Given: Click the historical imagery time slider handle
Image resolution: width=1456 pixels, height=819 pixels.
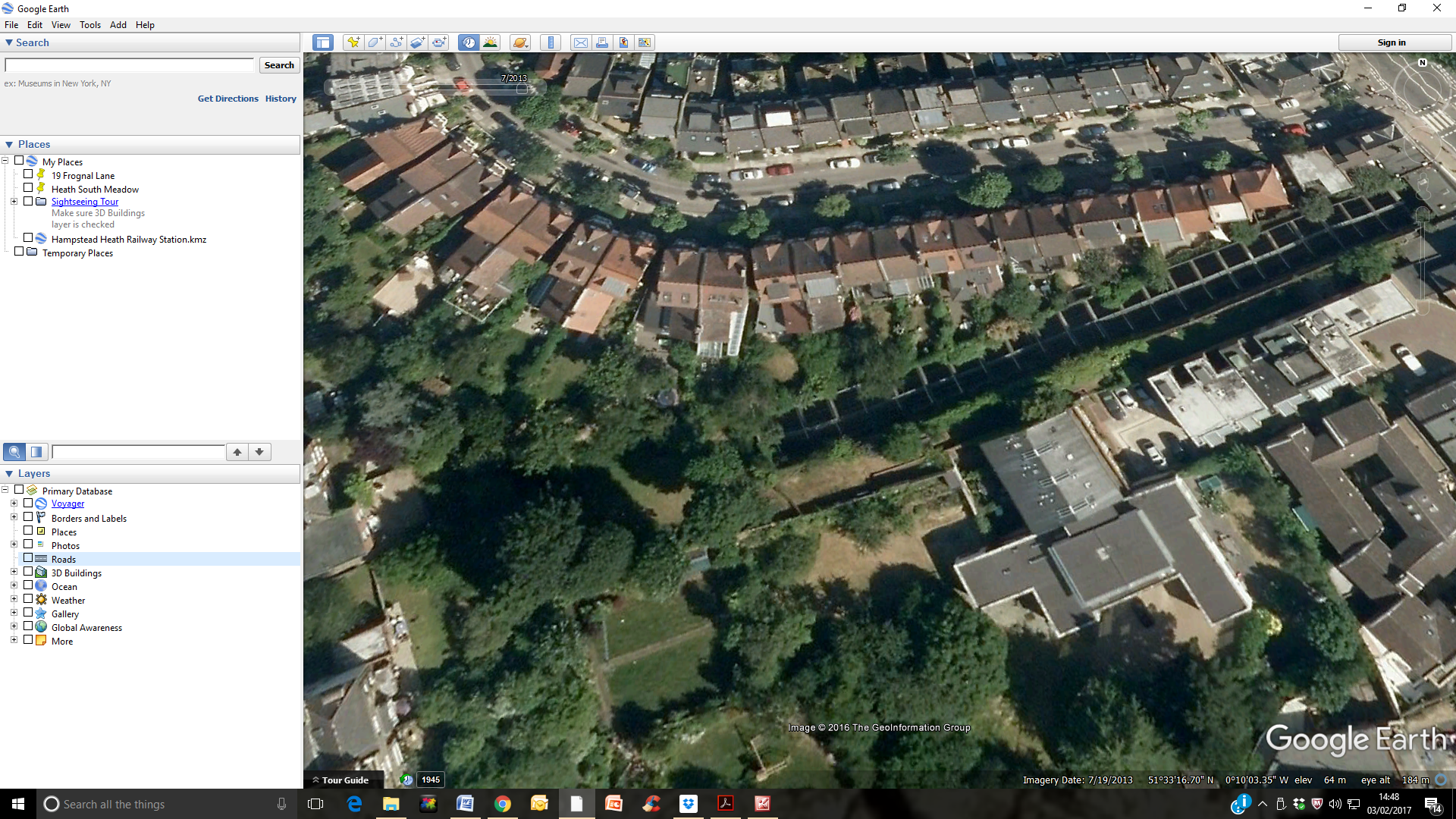Looking at the screenshot, I should [x=522, y=89].
